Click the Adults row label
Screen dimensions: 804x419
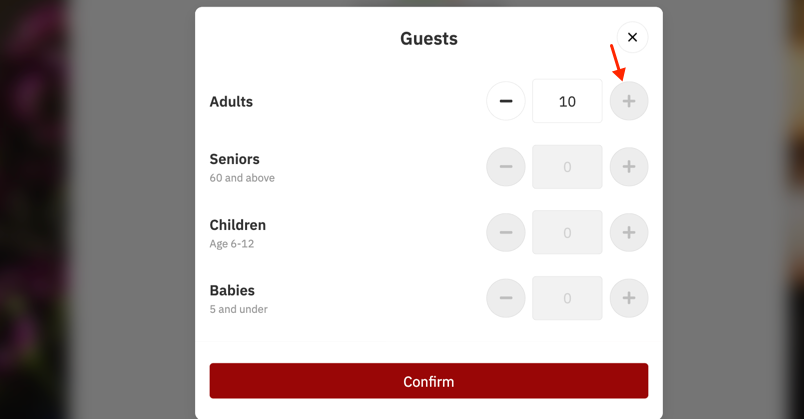tap(231, 102)
